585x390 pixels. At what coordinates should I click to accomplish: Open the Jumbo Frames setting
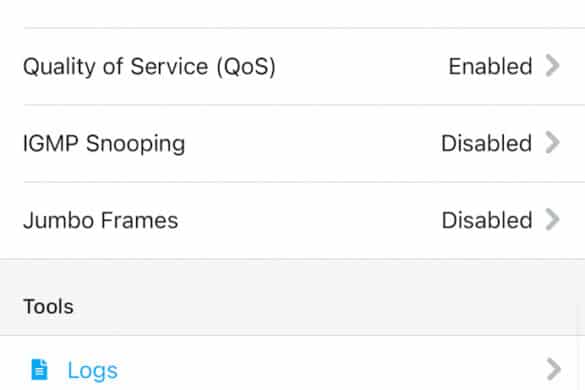pos(292,220)
